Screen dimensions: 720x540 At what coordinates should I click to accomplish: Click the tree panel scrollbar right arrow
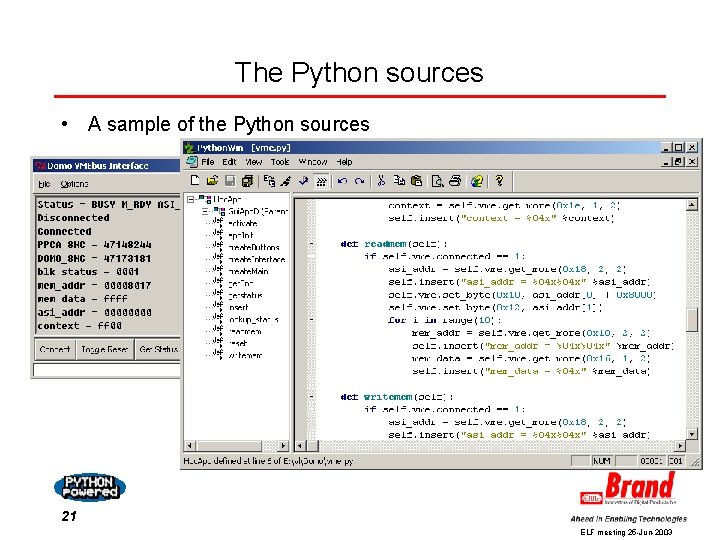[283, 445]
